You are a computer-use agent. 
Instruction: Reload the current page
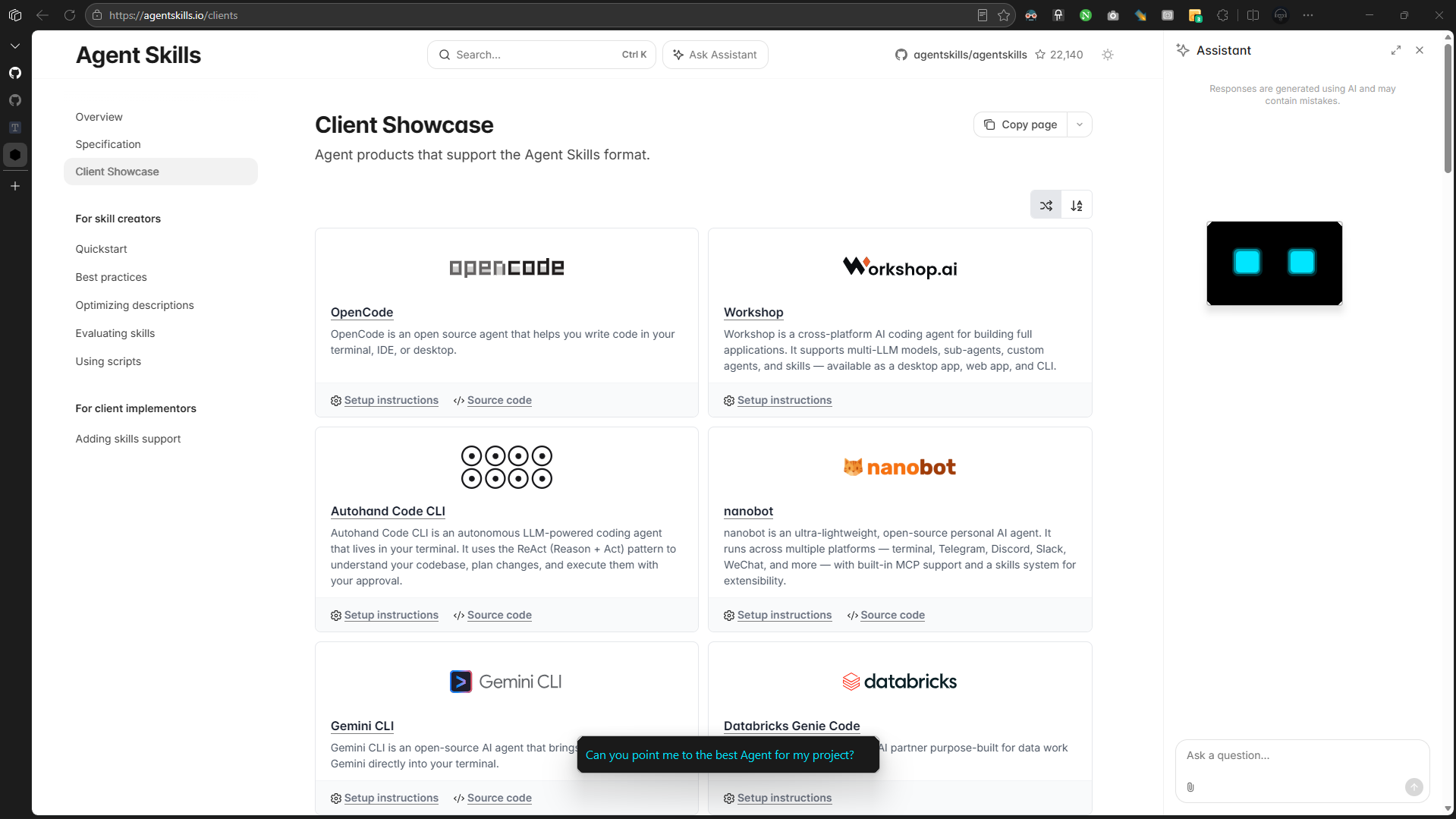70,15
